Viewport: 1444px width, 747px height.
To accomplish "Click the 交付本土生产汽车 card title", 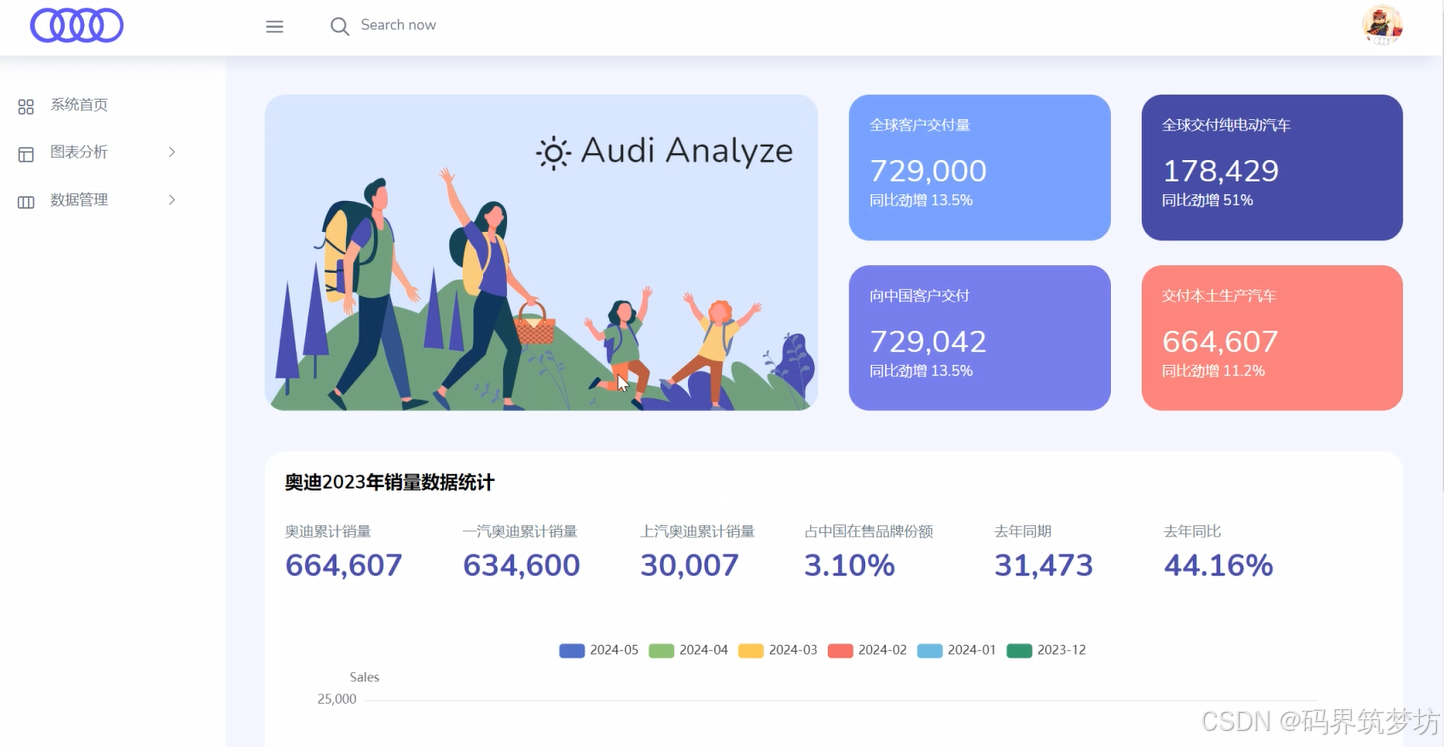I will (x=1219, y=296).
